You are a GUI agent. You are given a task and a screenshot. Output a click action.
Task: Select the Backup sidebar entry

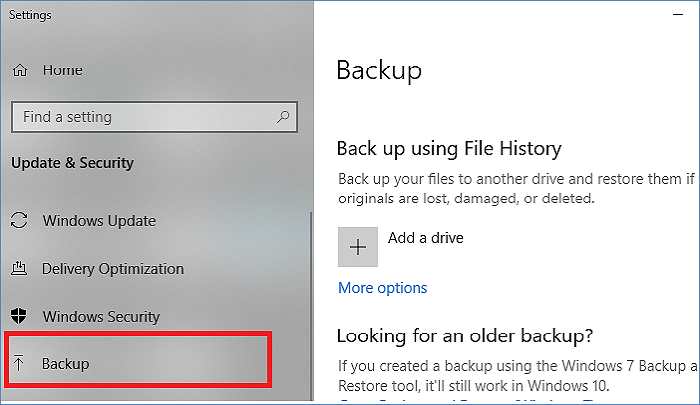pos(66,364)
